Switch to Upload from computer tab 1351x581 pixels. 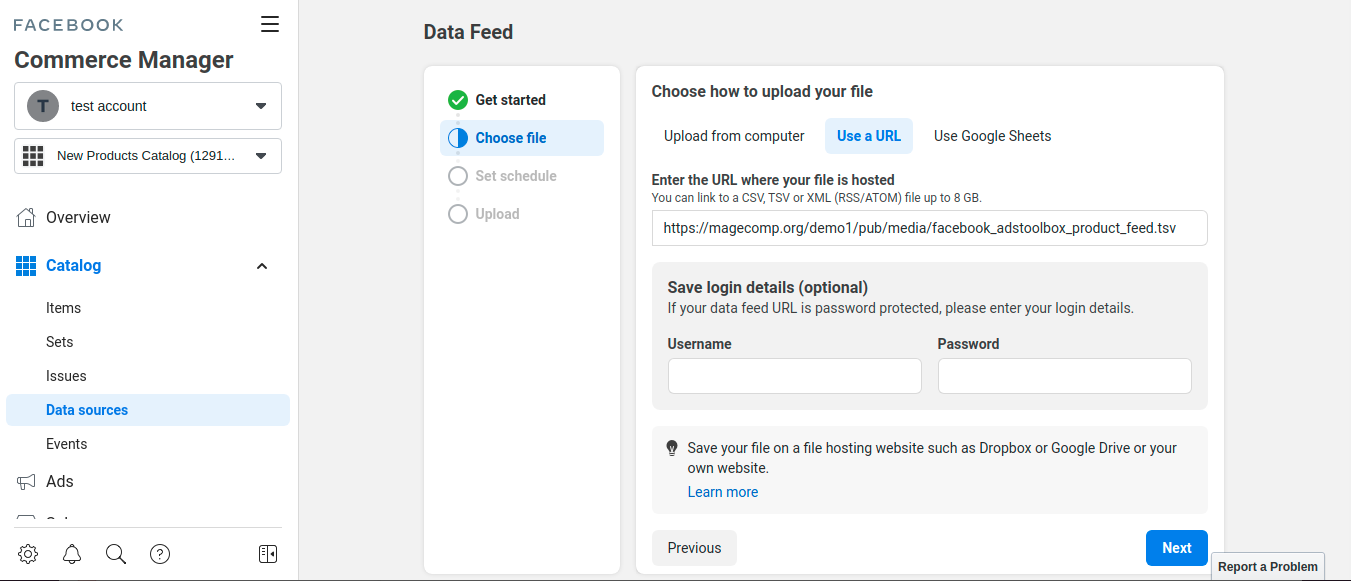[734, 136]
